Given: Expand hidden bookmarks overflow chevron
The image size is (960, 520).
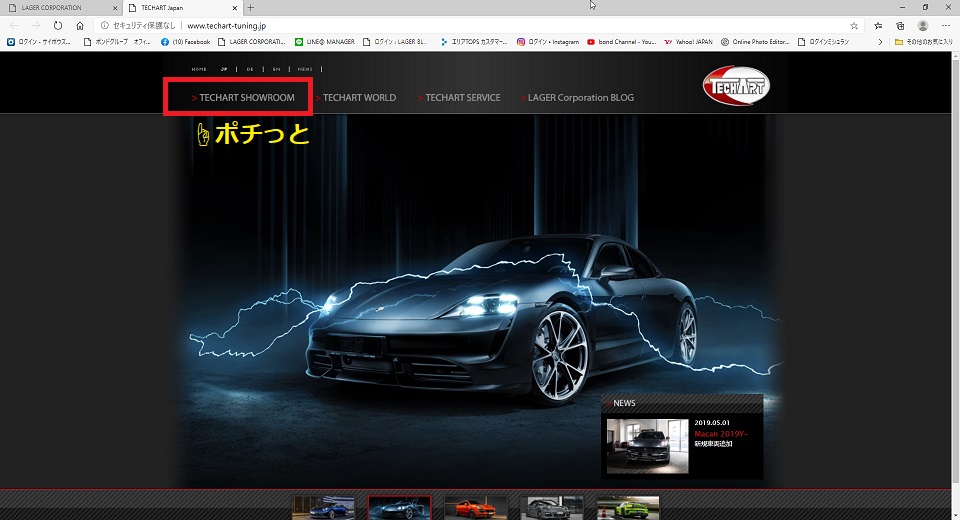Looking at the screenshot, I should pos(880,42).
